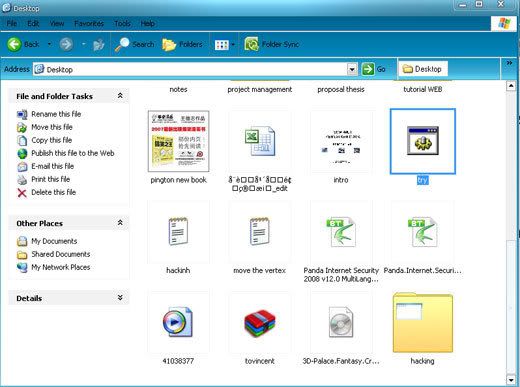Screen dimensions: 520x387
Task: Collapse the Other Places panel
Action: click(120, 223)
